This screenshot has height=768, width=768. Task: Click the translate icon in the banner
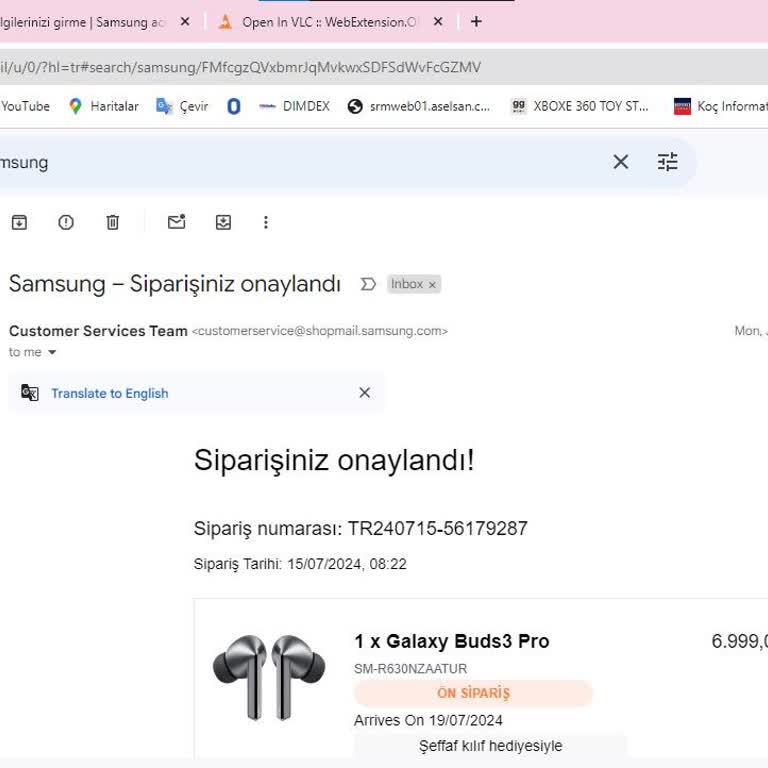tap(30, 393)
